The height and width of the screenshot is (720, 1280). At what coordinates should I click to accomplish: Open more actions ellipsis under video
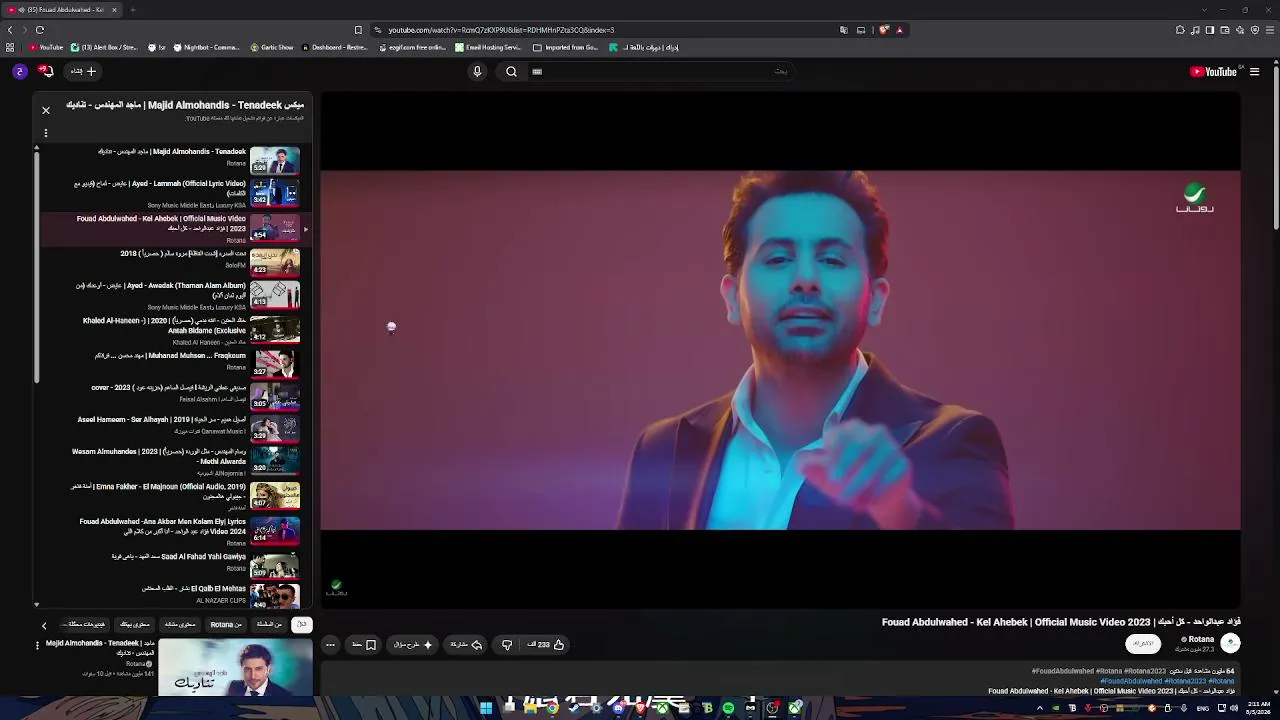pos(330,645)
